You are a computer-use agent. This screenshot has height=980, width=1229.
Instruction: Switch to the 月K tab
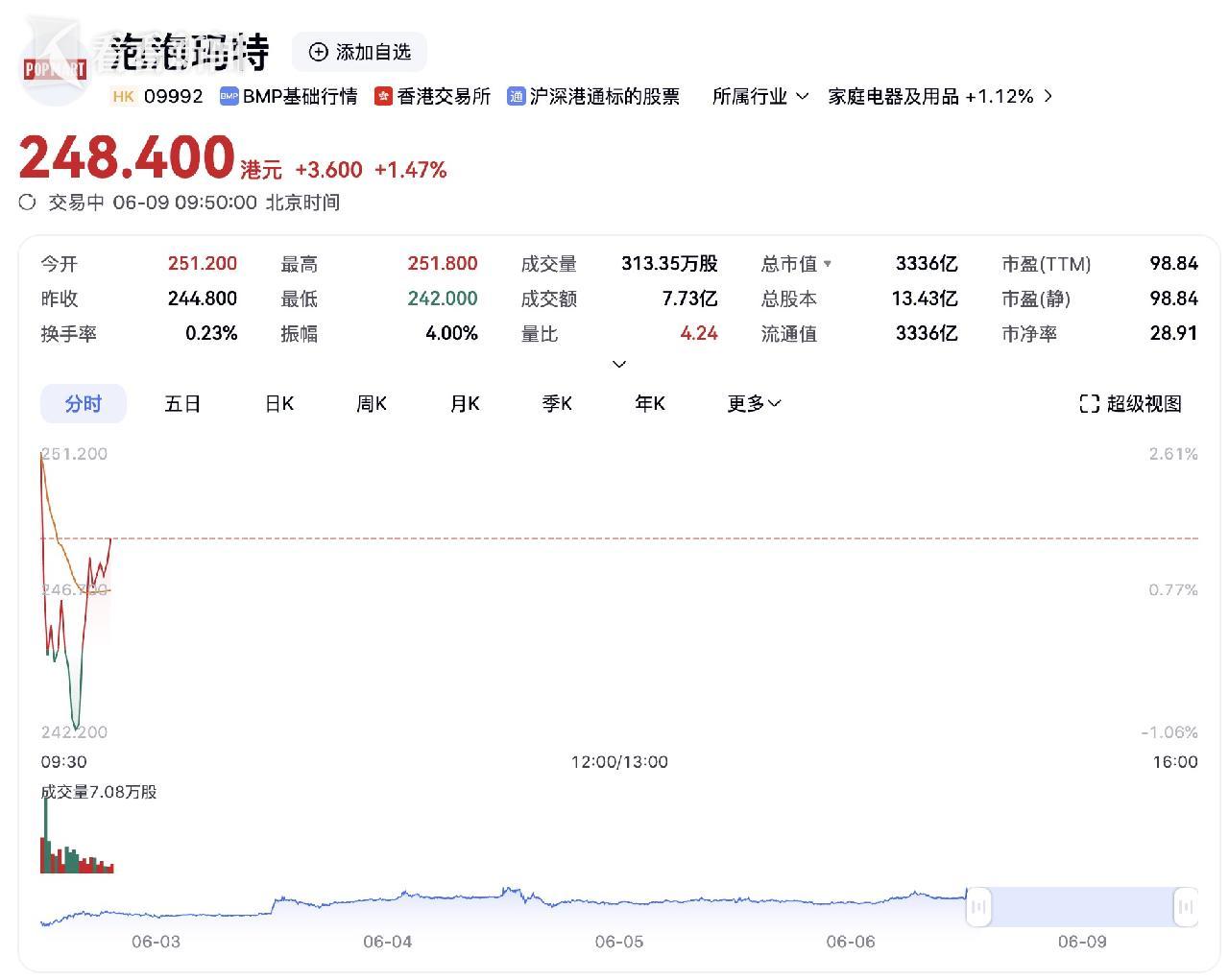[465, 403]
